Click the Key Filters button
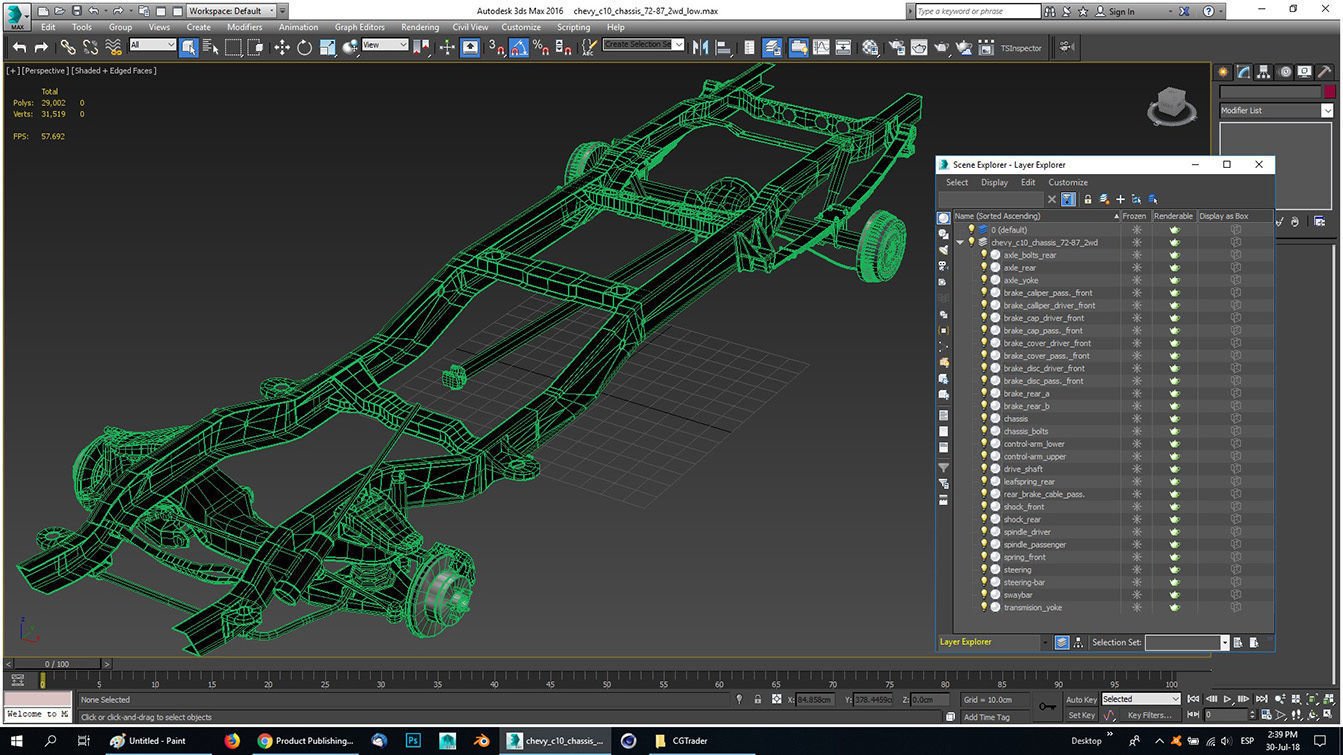The image size is (1343, 755). coord(1150,716)
